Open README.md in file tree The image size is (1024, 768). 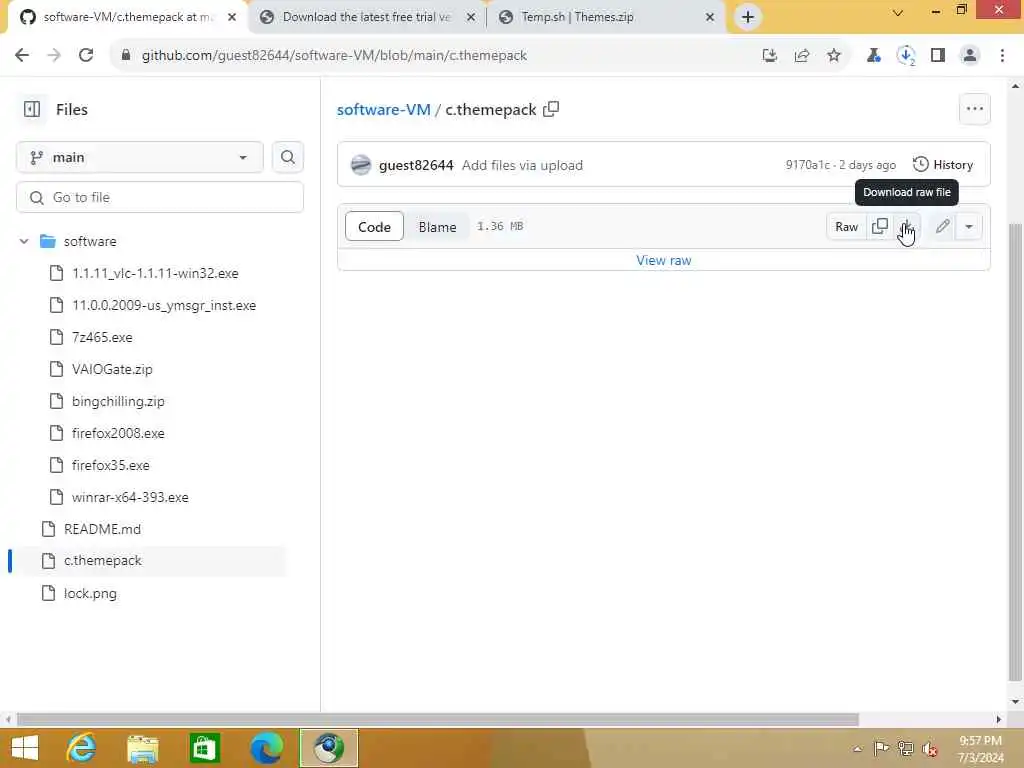click(103, 529)
